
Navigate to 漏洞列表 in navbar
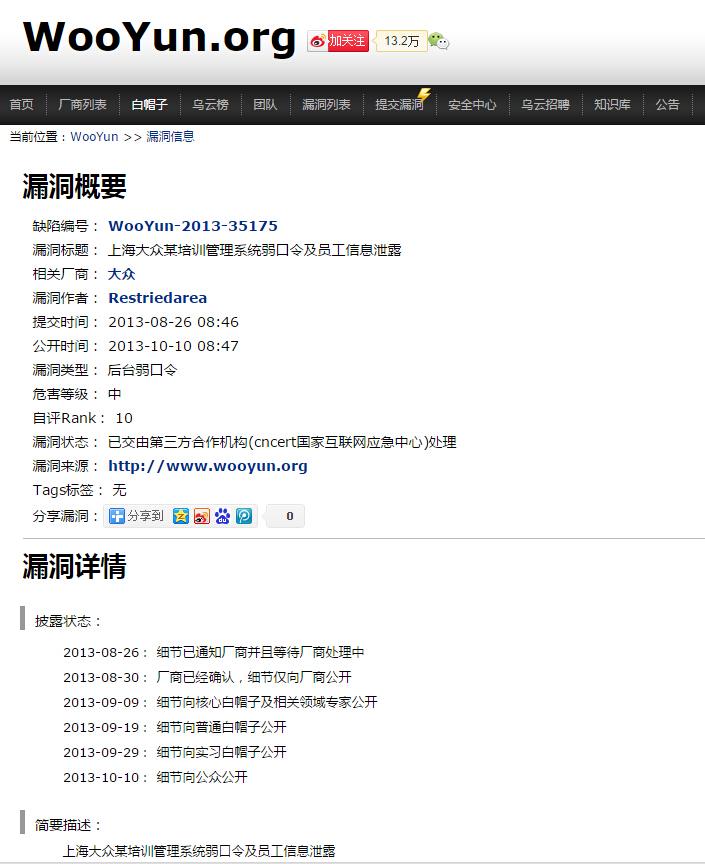tap(326, 104)
